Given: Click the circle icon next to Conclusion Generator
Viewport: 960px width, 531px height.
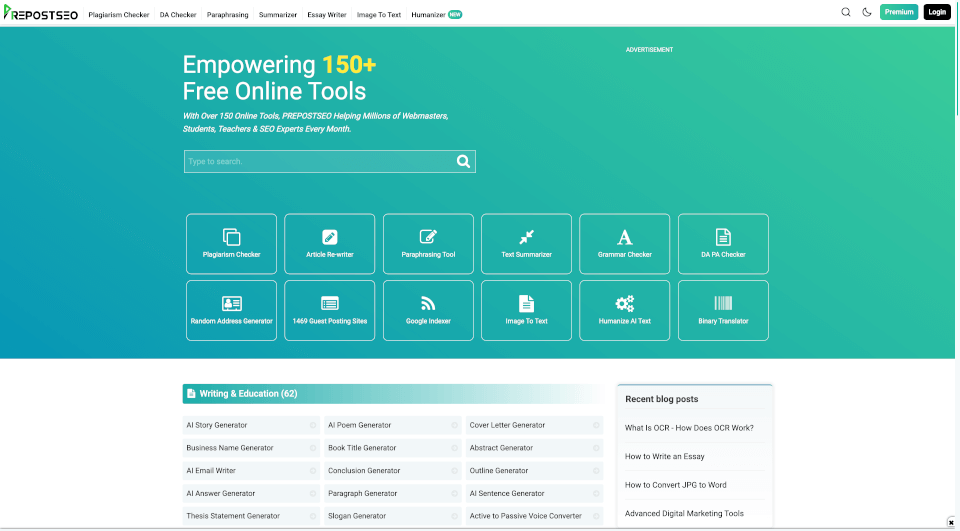Looking at the screenshot, I should [454, 470].
